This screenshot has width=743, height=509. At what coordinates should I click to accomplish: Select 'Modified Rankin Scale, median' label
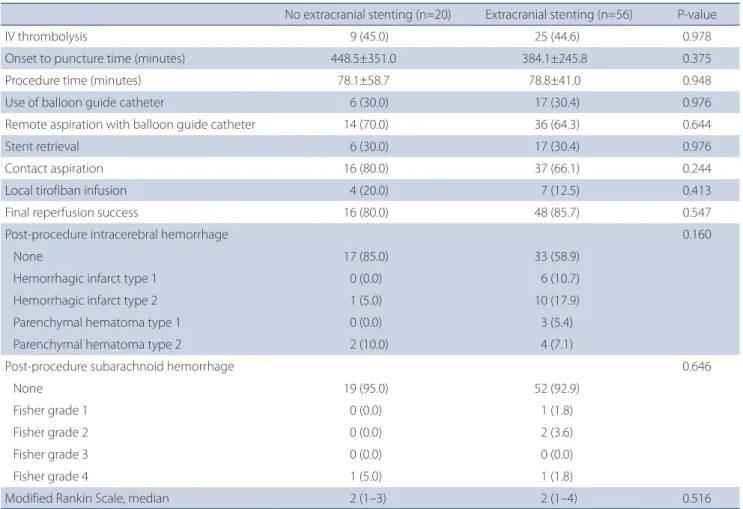click(87, 499)
